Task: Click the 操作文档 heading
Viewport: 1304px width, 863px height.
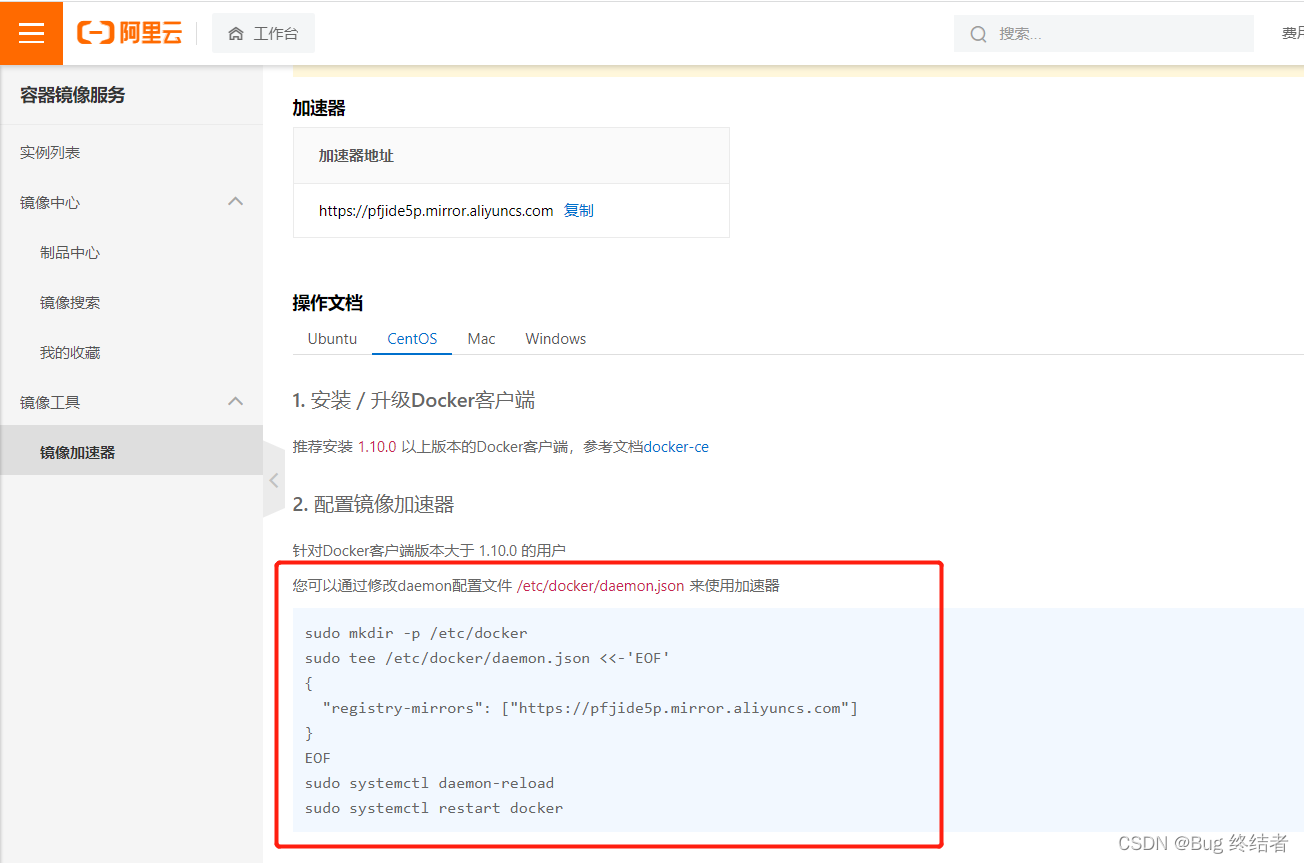Action: [327, 303]
